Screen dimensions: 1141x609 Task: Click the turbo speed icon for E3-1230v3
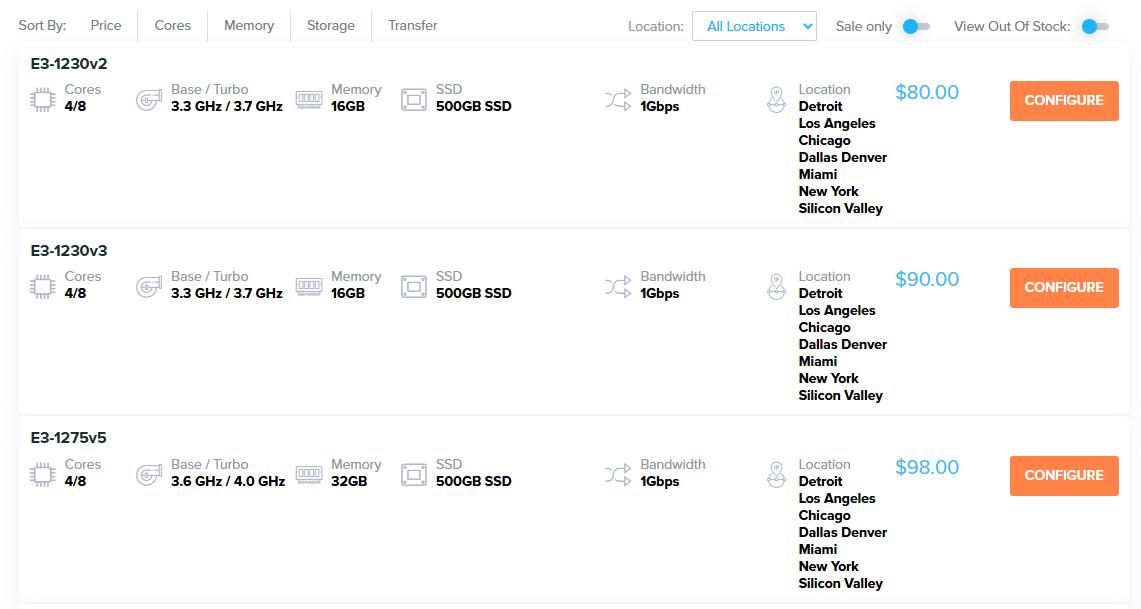[x=148, y=286]
